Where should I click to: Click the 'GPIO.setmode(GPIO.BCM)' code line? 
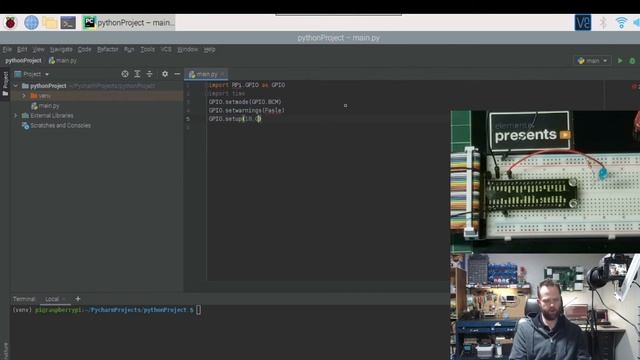[245, 102]
